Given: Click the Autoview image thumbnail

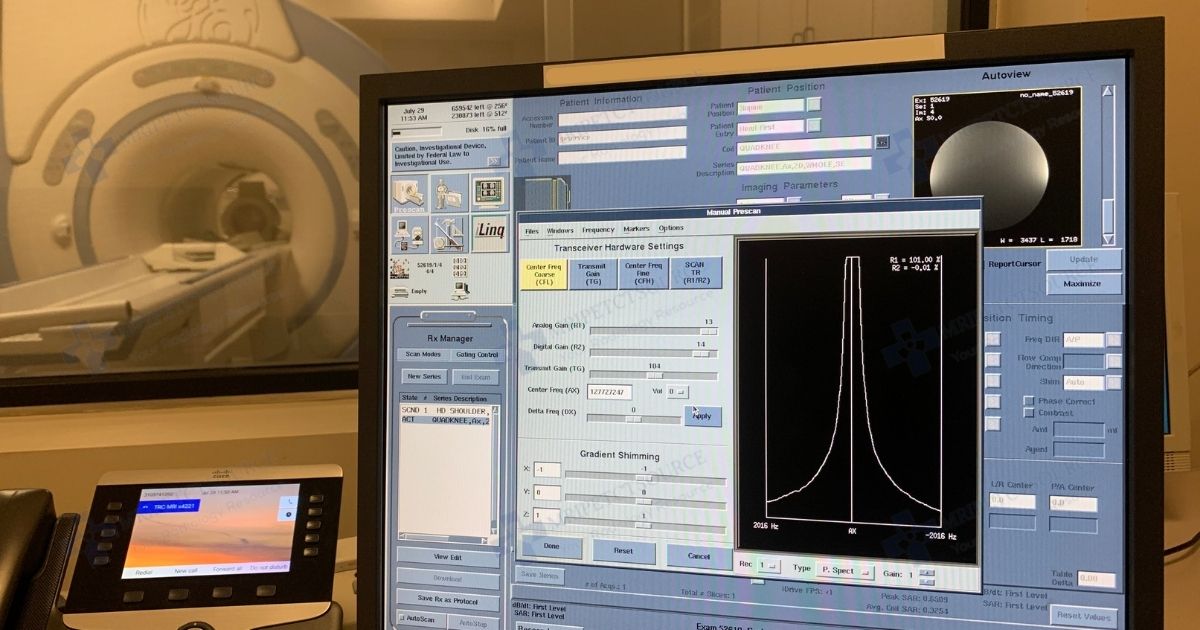Looking at the screenshot, I should (996, 168).
